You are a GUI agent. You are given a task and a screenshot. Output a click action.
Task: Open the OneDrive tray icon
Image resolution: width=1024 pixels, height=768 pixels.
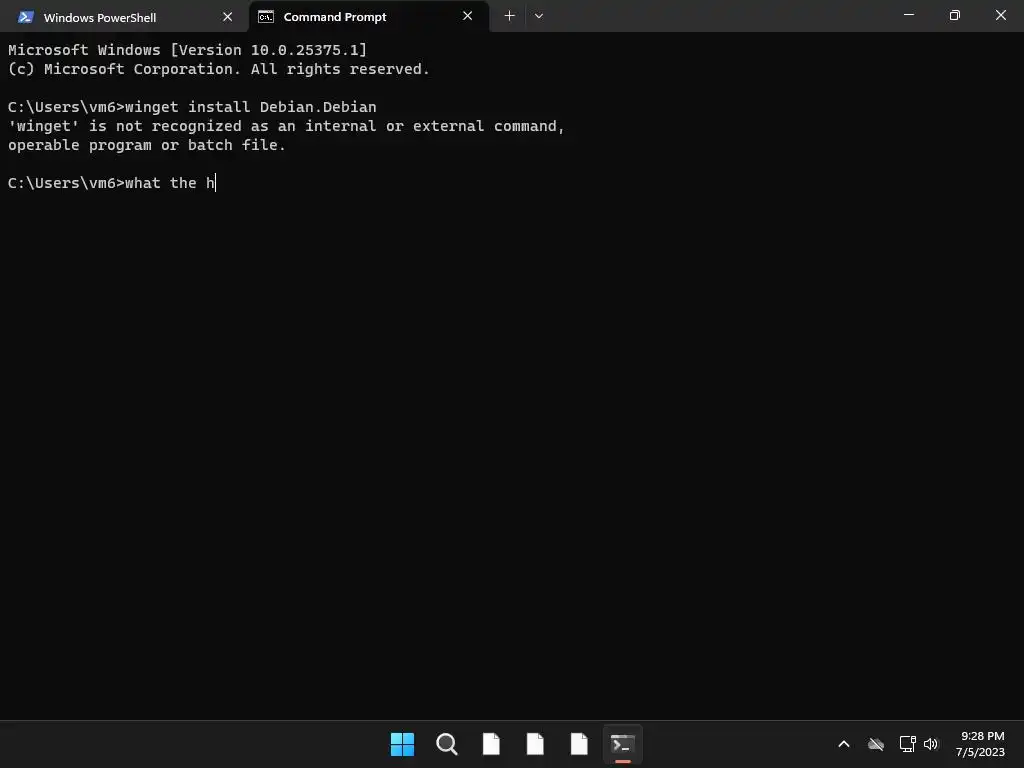[x=876, y=744]
